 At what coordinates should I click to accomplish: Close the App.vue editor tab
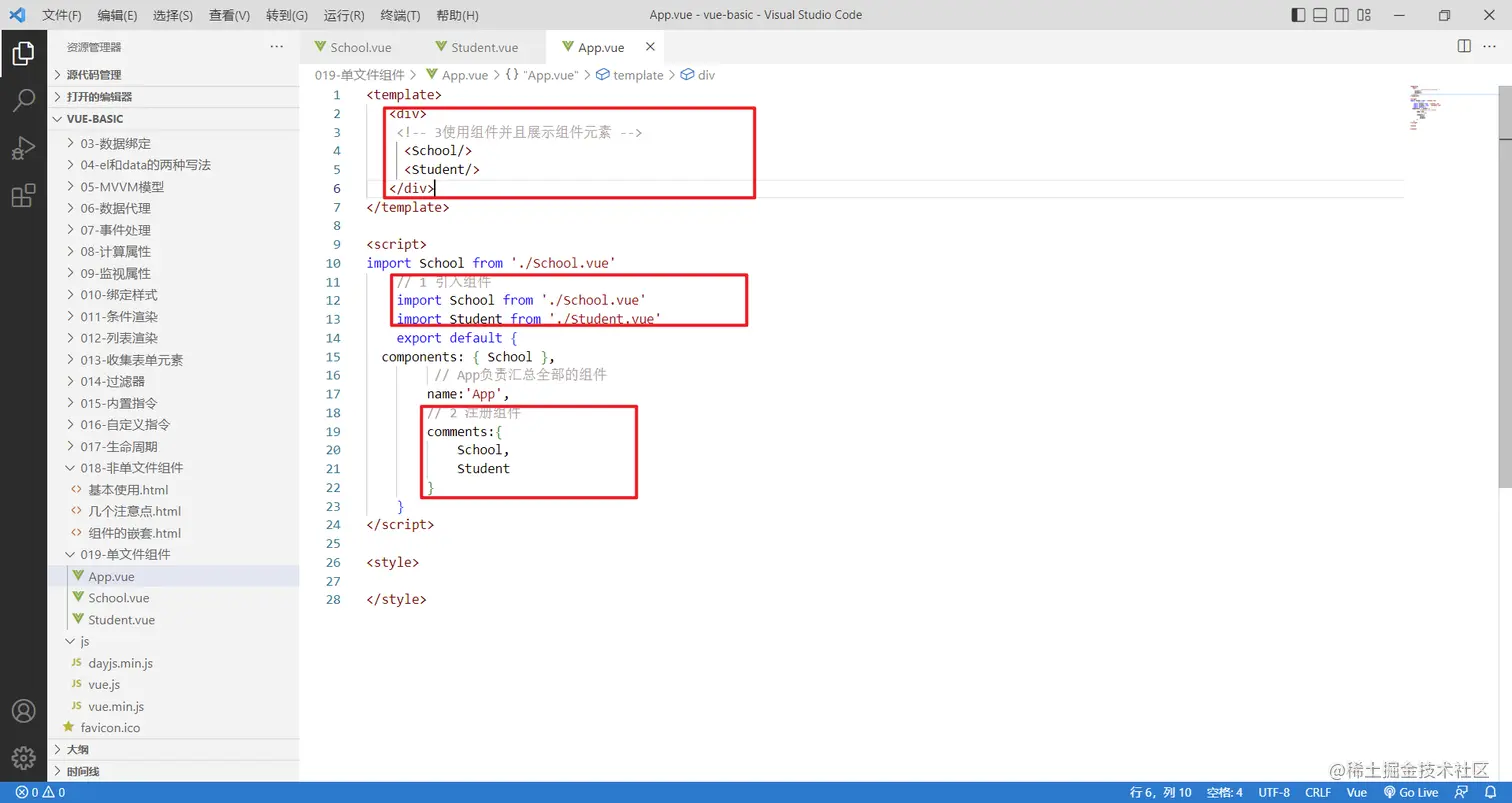650,47
